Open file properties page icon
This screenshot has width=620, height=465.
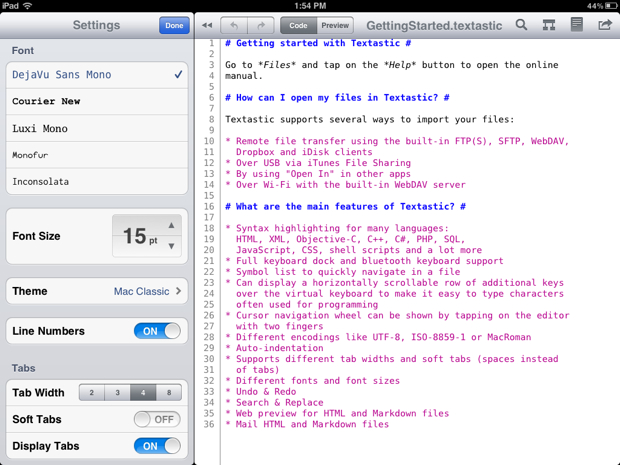[x=577, y=25]
